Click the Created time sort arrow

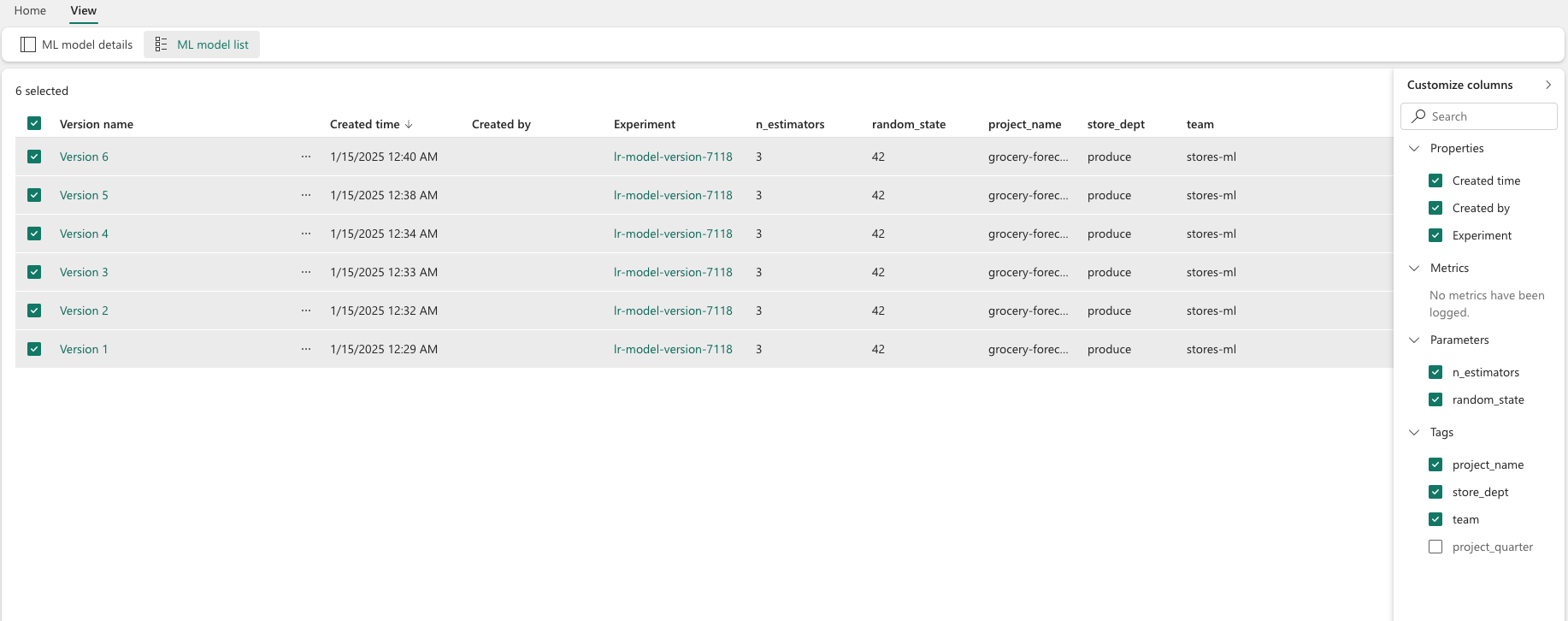(x=409, y=124)
